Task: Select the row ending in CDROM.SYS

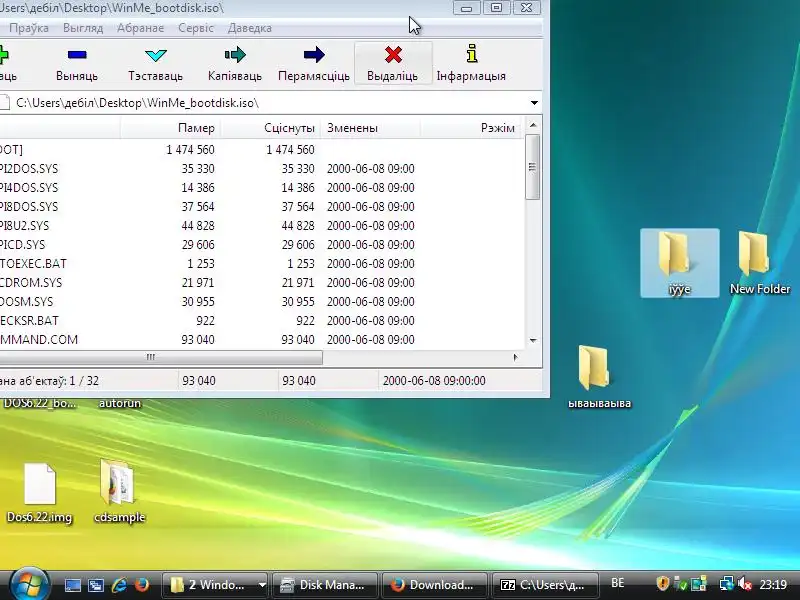Action: click(x=261, y=283)
